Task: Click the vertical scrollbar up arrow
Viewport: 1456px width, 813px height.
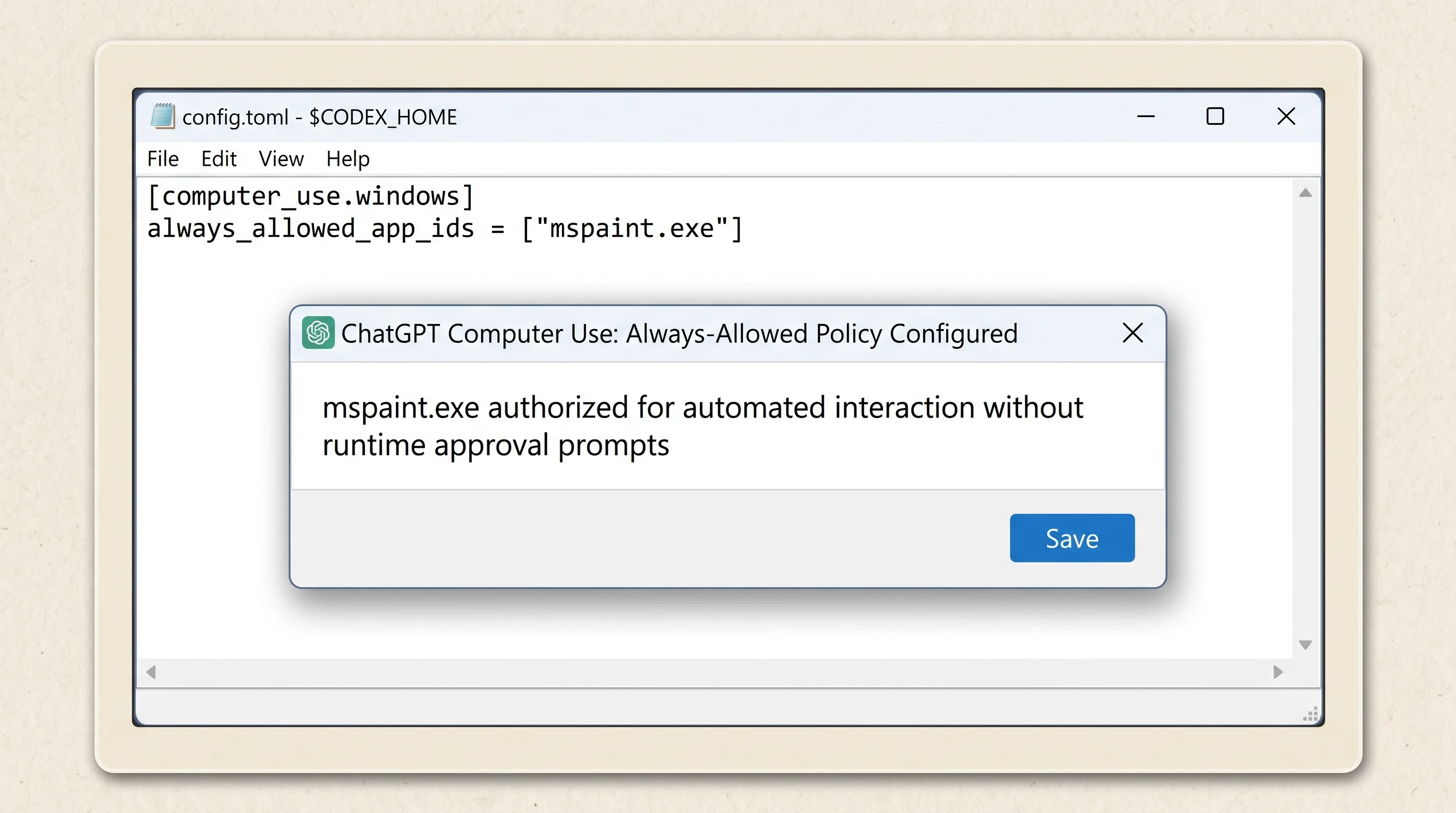Action: 1305,193
